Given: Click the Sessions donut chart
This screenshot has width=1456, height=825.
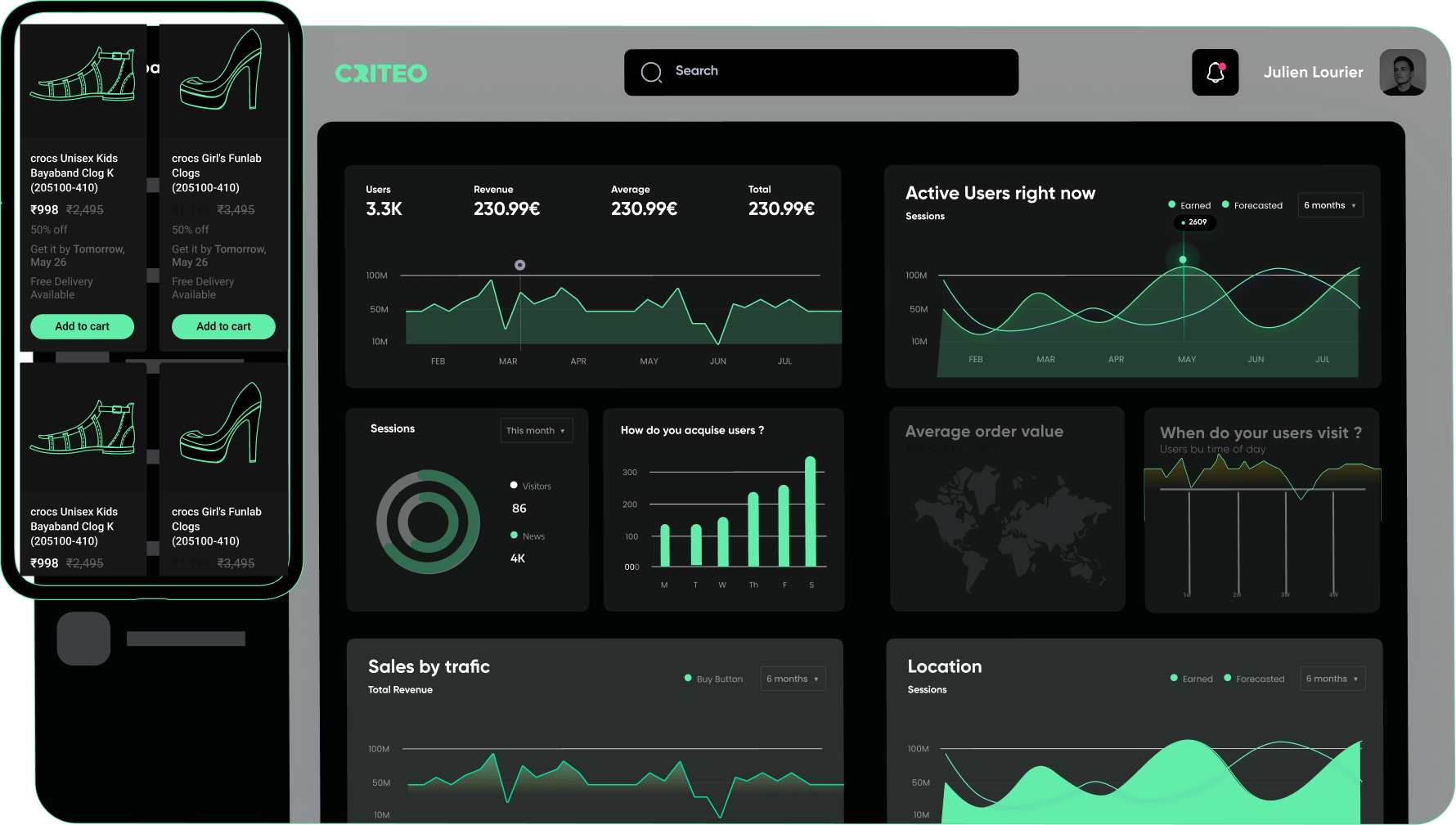Looking at the screenshot, I should pos(428,521).
